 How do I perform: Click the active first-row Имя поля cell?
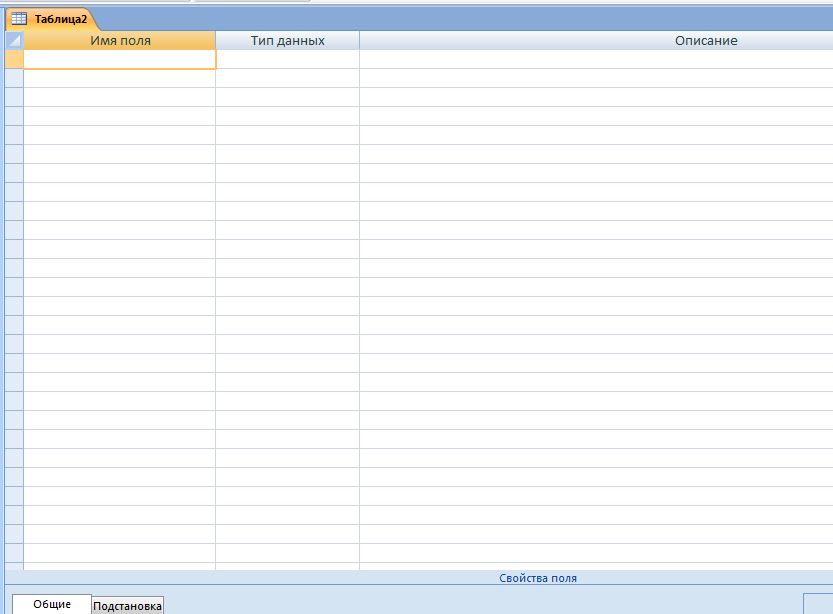pos(120,59)
